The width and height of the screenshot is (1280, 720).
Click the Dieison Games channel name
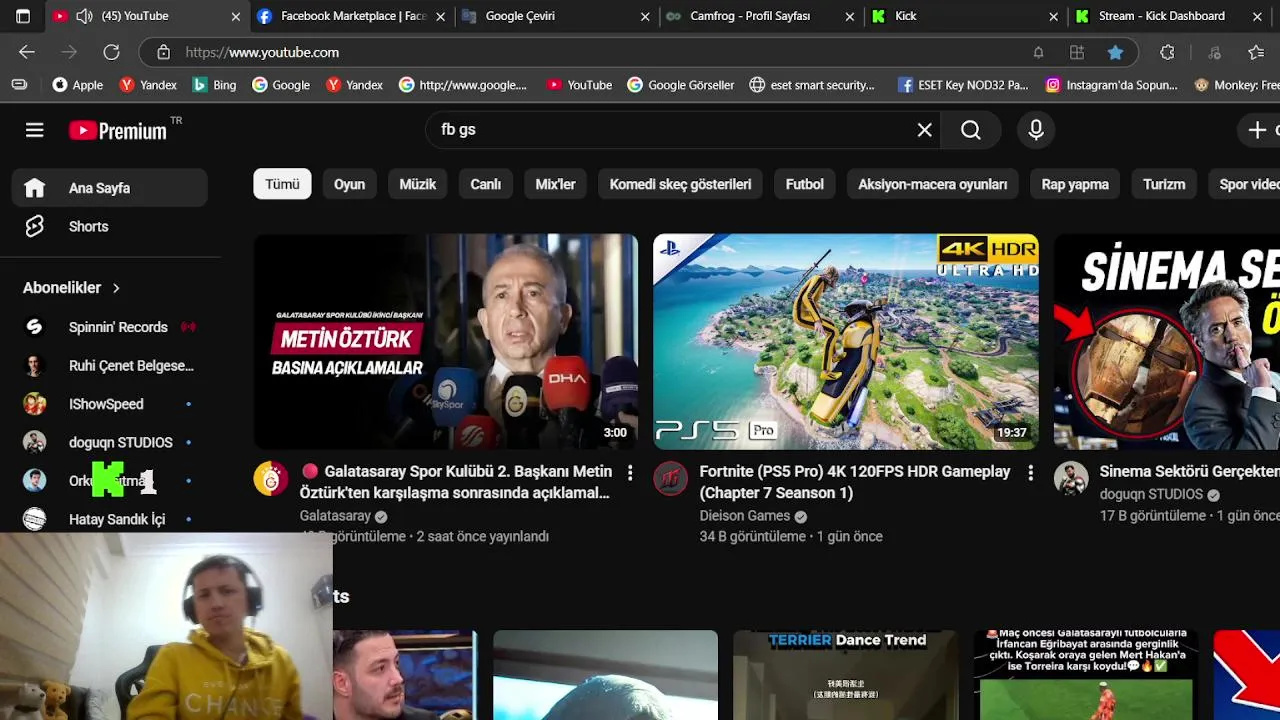pyautogui.click(x=745, y=516)
